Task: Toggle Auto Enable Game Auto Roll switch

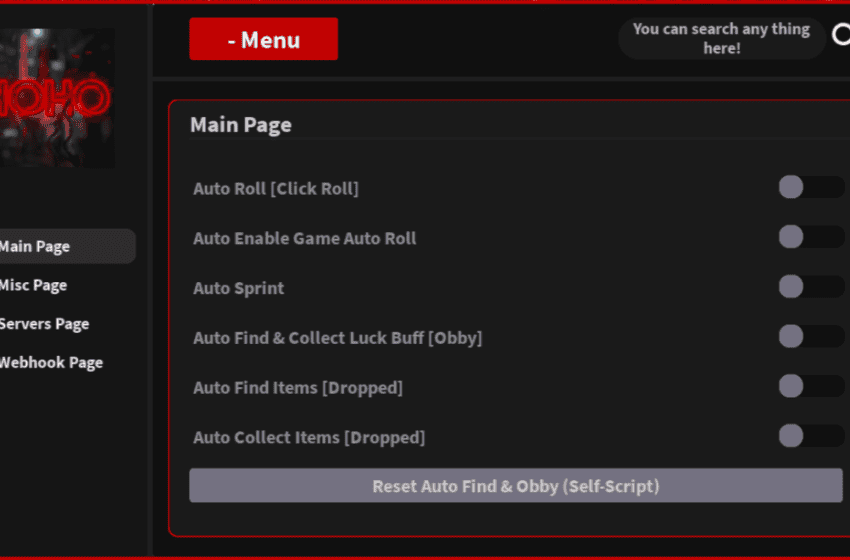Action: click(812, 237)
